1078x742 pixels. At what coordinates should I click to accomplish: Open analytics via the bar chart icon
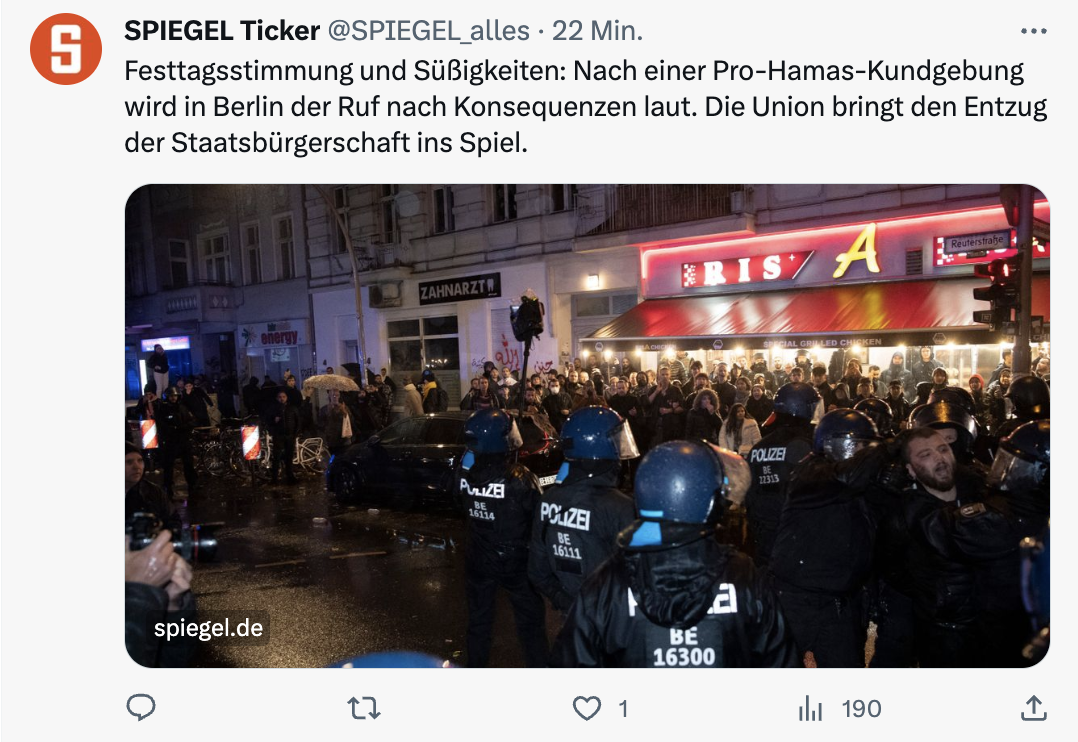(811, 708)
